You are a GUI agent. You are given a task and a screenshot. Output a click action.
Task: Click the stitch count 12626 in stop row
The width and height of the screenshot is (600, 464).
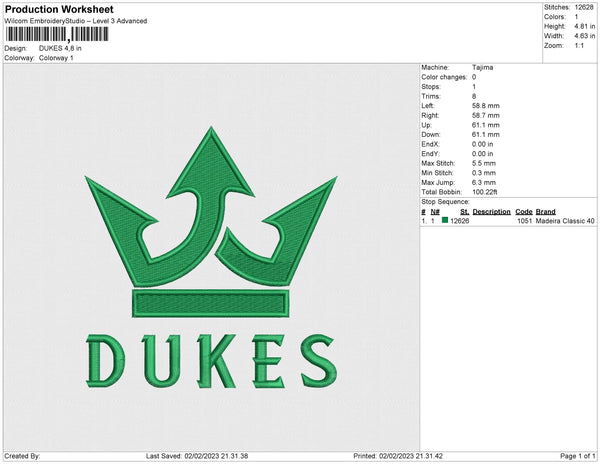tap(460, 221)
